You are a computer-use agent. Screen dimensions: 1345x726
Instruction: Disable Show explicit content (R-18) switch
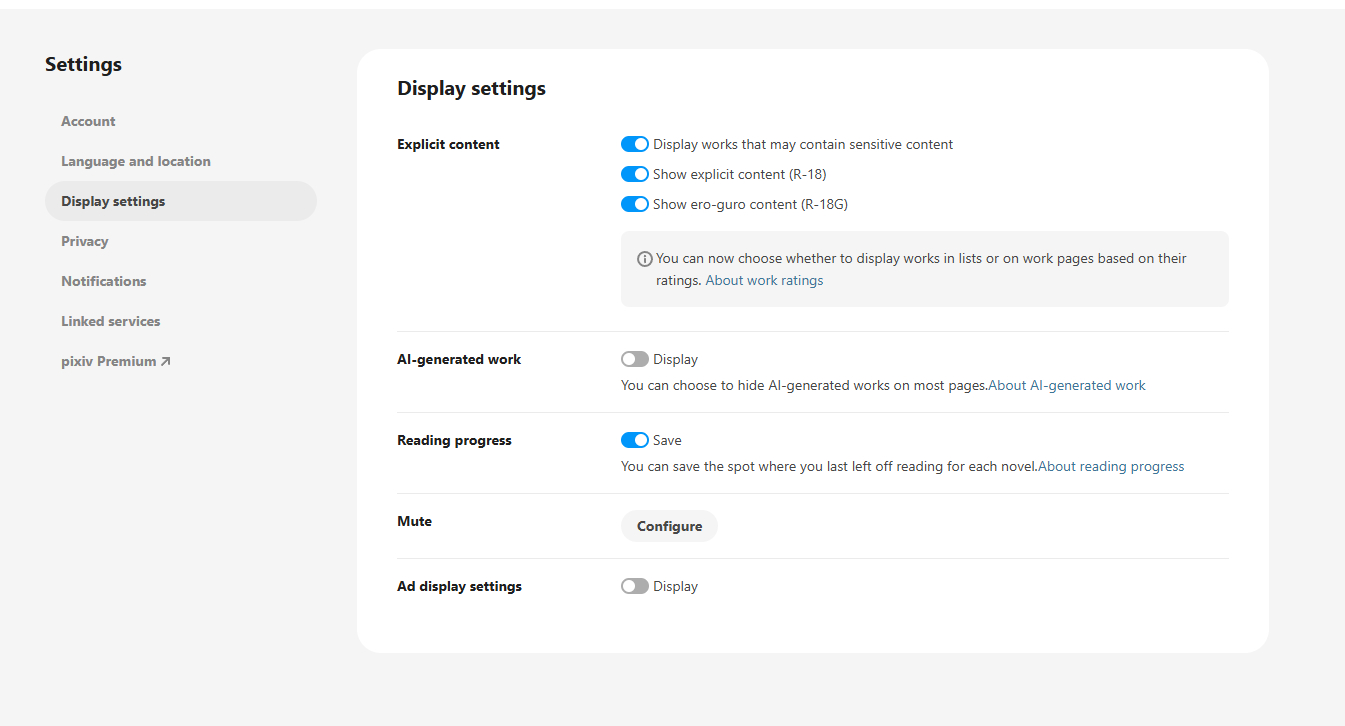635,175
